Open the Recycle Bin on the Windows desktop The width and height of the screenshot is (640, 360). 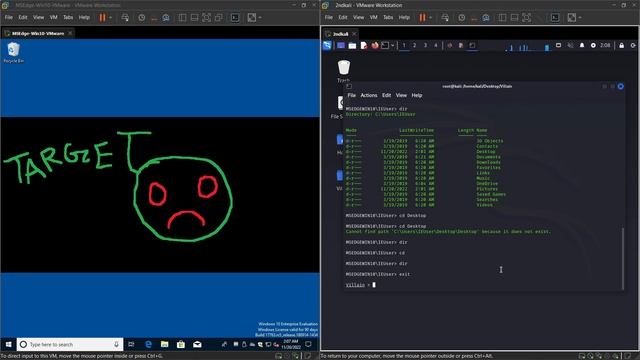[13, 53]
